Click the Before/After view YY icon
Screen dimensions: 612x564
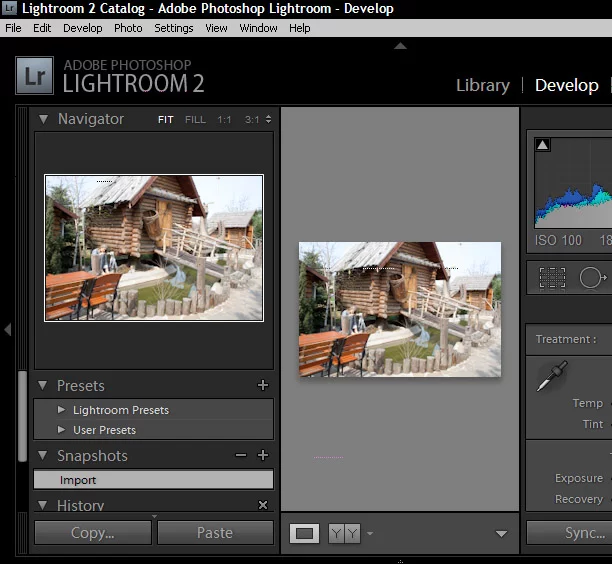click(344, 533)
